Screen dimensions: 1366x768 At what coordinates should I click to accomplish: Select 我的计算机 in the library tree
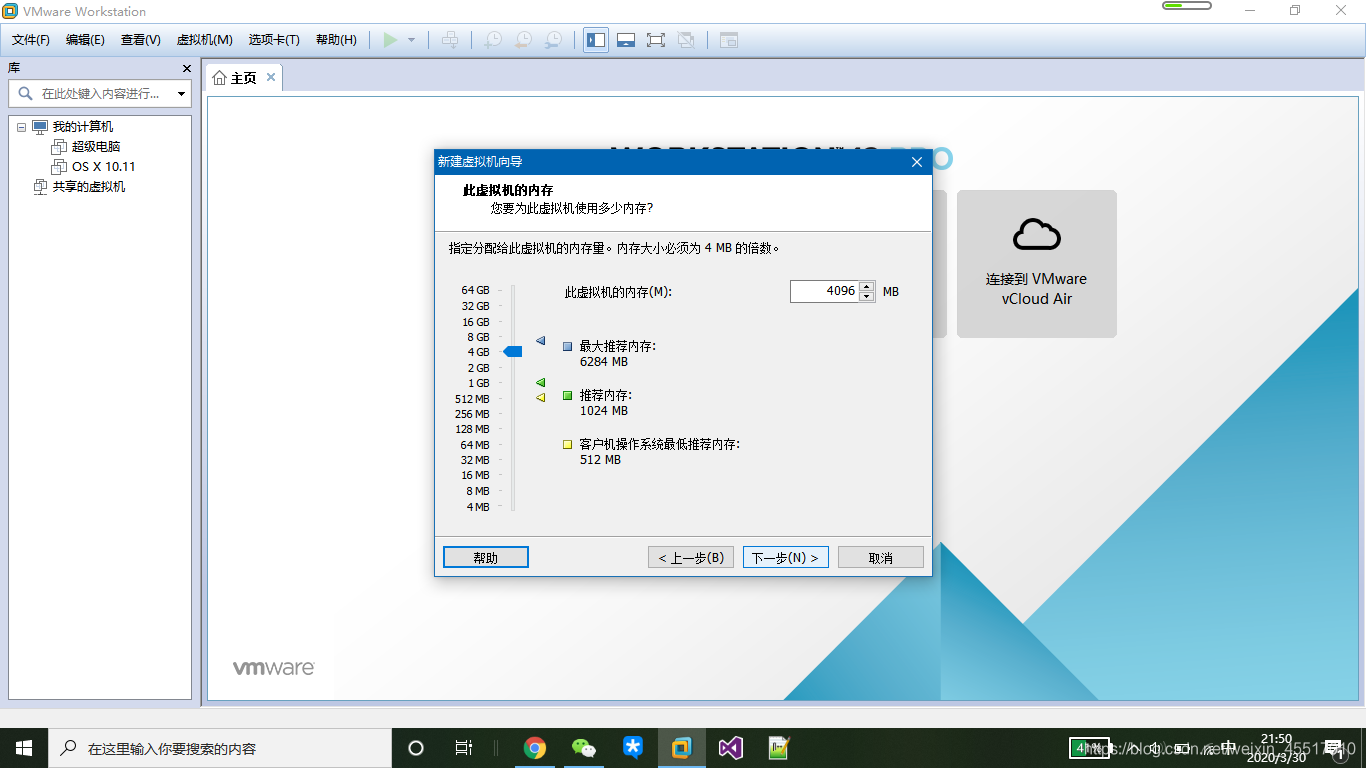(83, 127)
